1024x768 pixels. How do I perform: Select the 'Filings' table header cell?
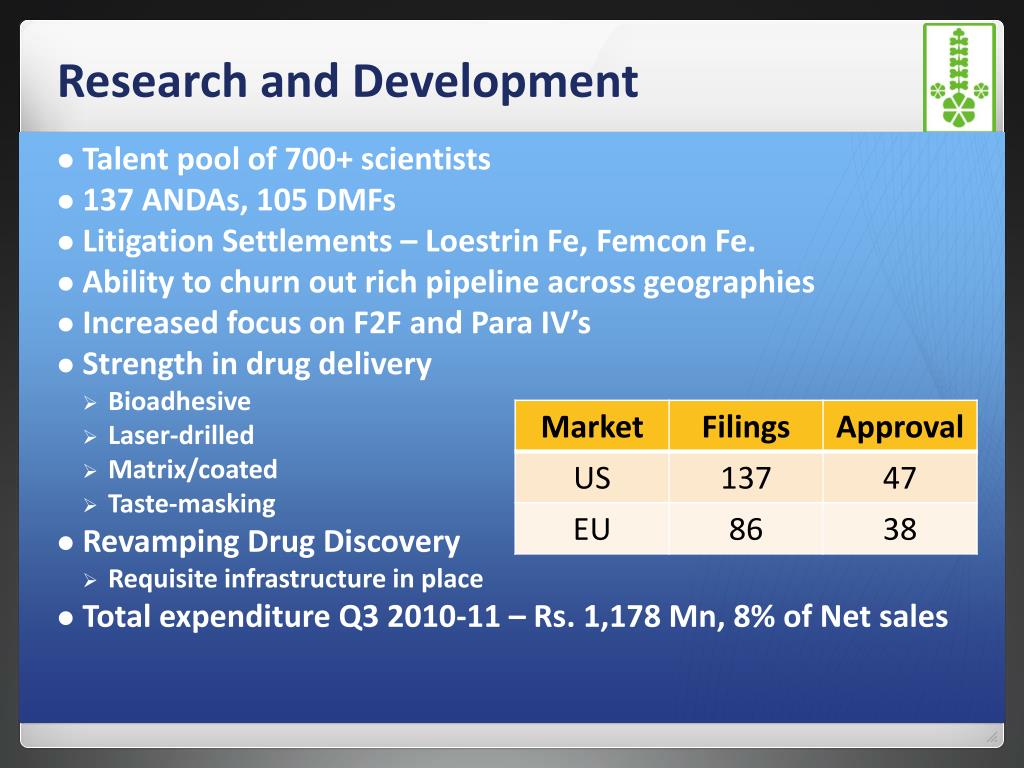746,426
